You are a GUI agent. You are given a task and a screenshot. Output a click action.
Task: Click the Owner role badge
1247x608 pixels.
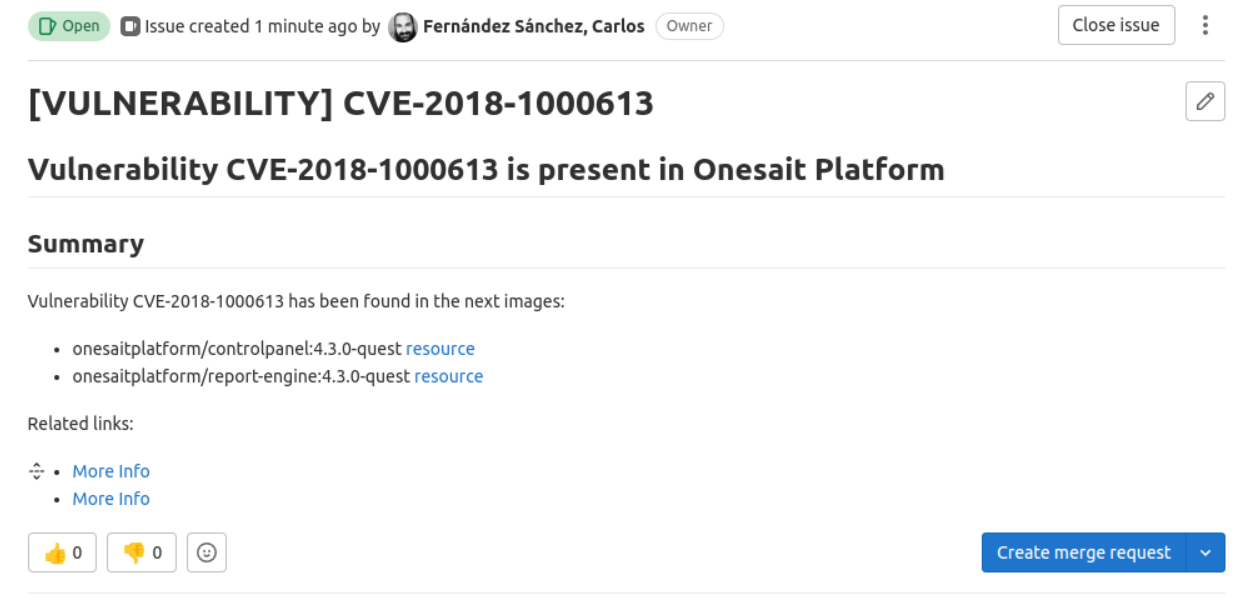(x=690, y=27)
